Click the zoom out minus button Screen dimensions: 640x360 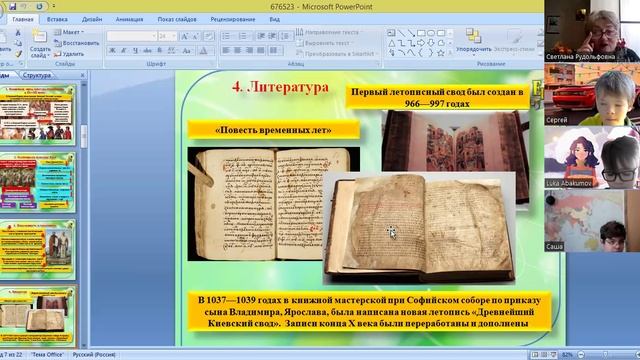[581, 355]
